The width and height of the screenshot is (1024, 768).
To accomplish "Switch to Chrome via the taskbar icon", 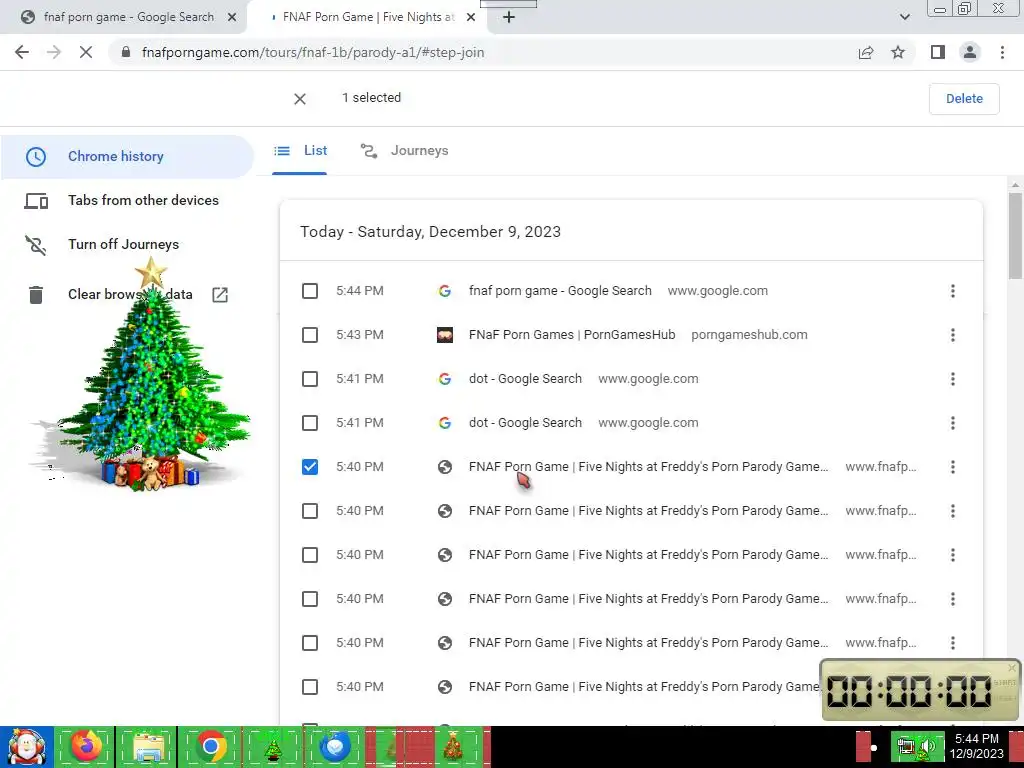I will tap(210, 746).
